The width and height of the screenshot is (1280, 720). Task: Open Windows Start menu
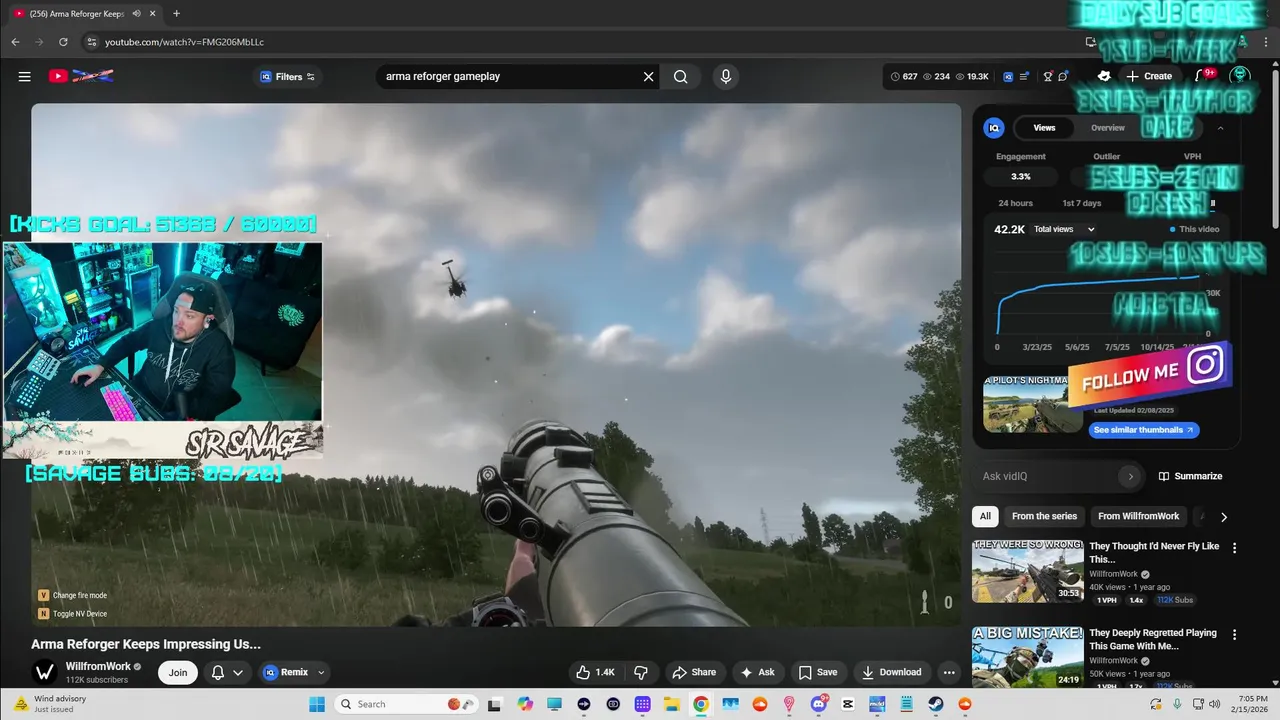tap(316, 704)
